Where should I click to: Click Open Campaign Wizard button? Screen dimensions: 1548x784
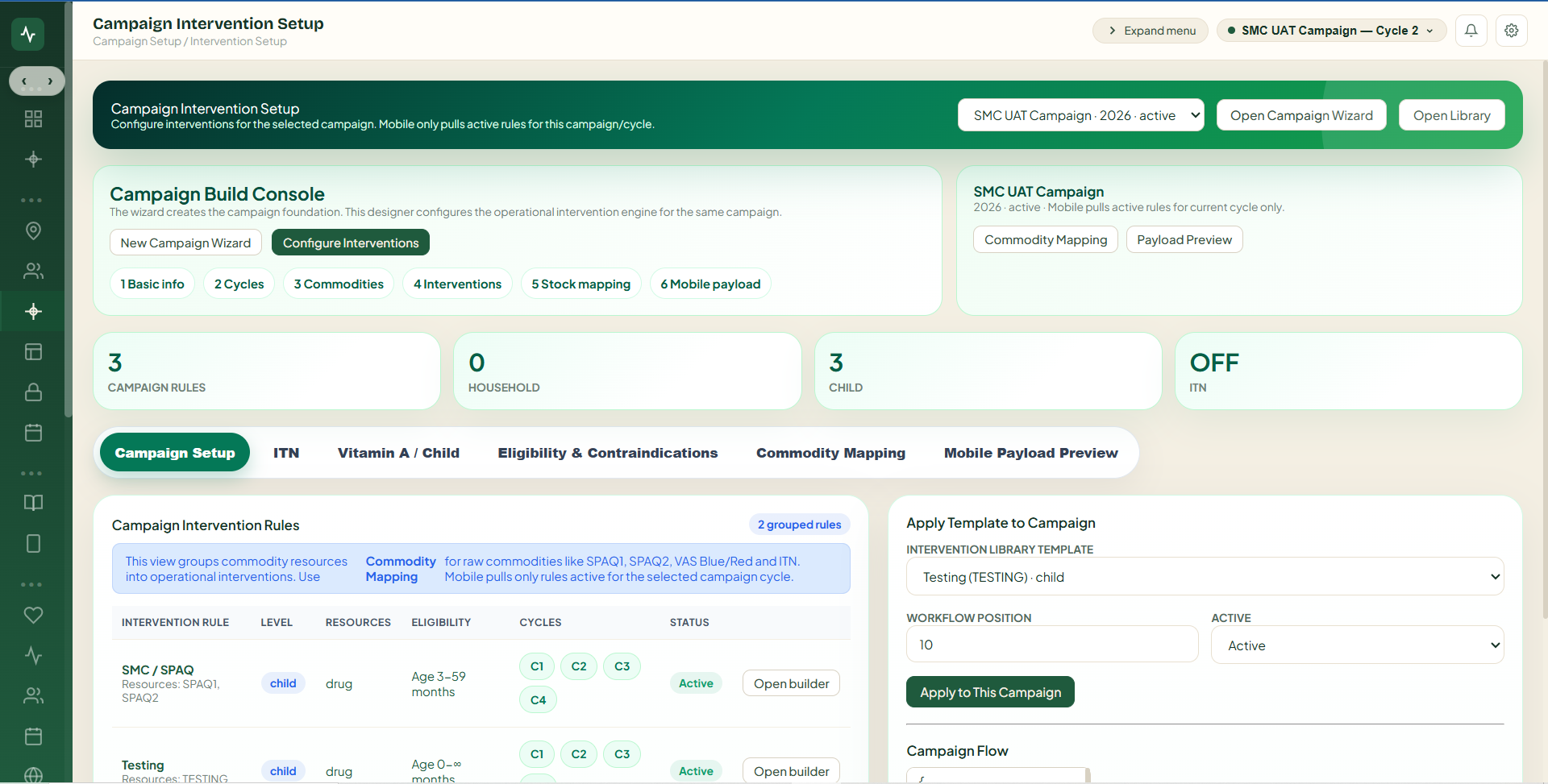pyautogui.click(x=1301, y=115)
